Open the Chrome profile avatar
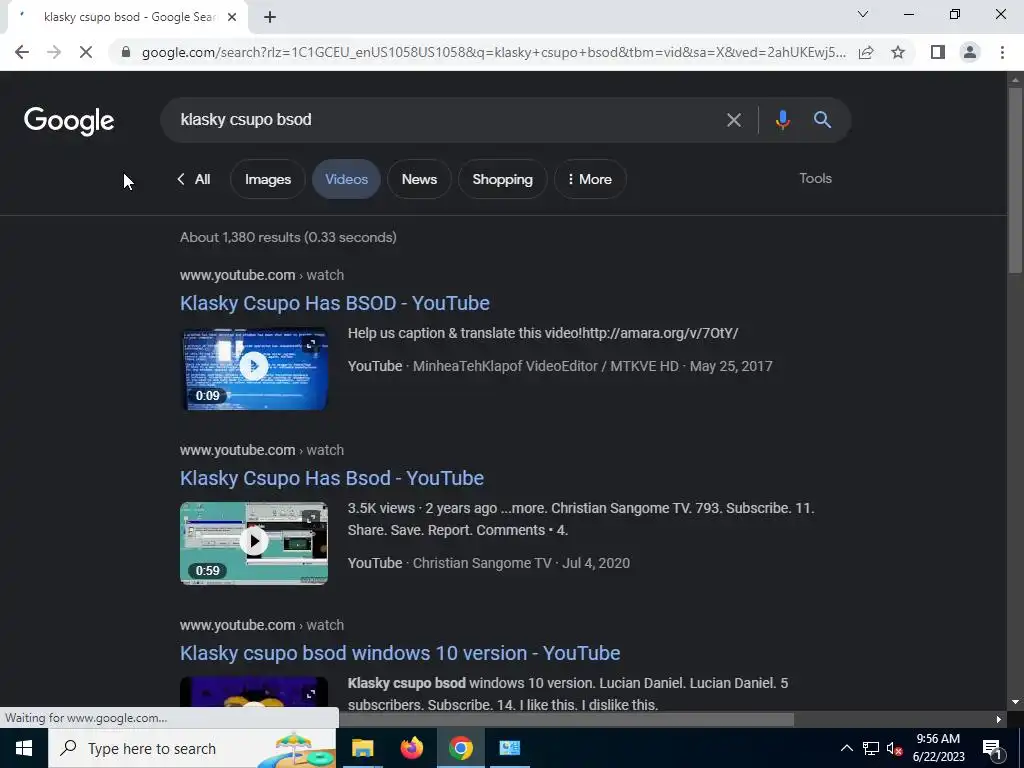This screenshot has width=1024, height=768. [x=970, y=52]
